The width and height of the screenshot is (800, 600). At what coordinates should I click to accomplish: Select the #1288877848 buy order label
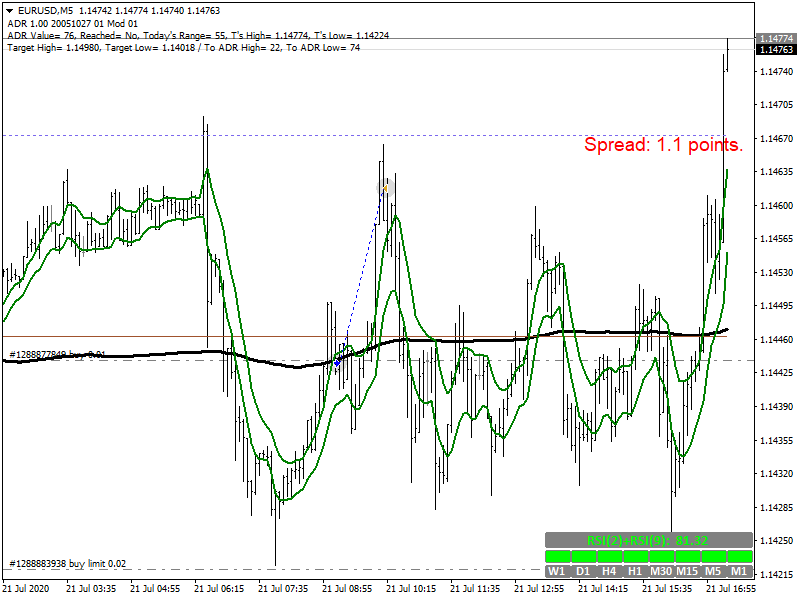point(58,355)
